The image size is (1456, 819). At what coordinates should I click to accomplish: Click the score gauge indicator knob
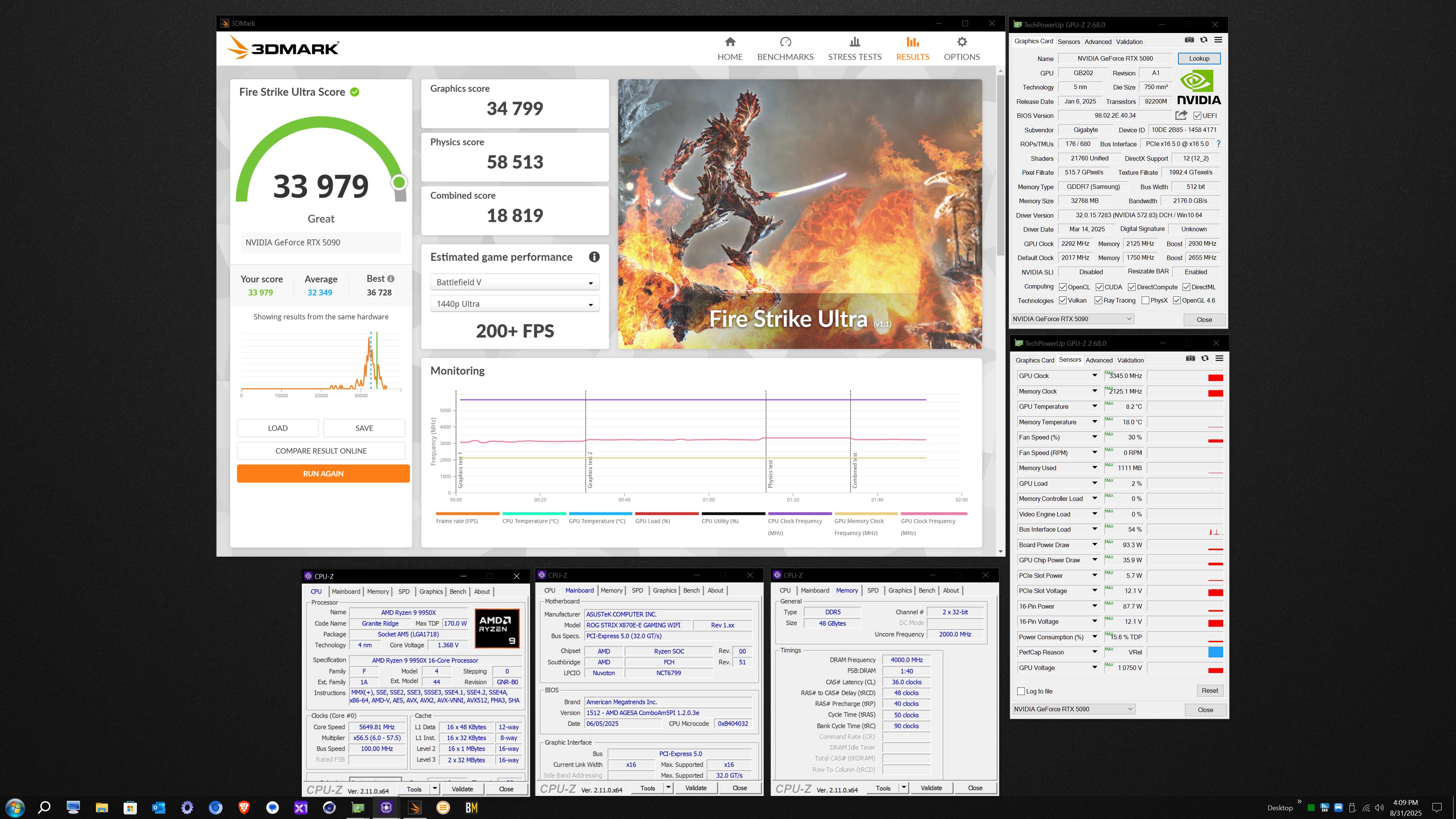399,182
